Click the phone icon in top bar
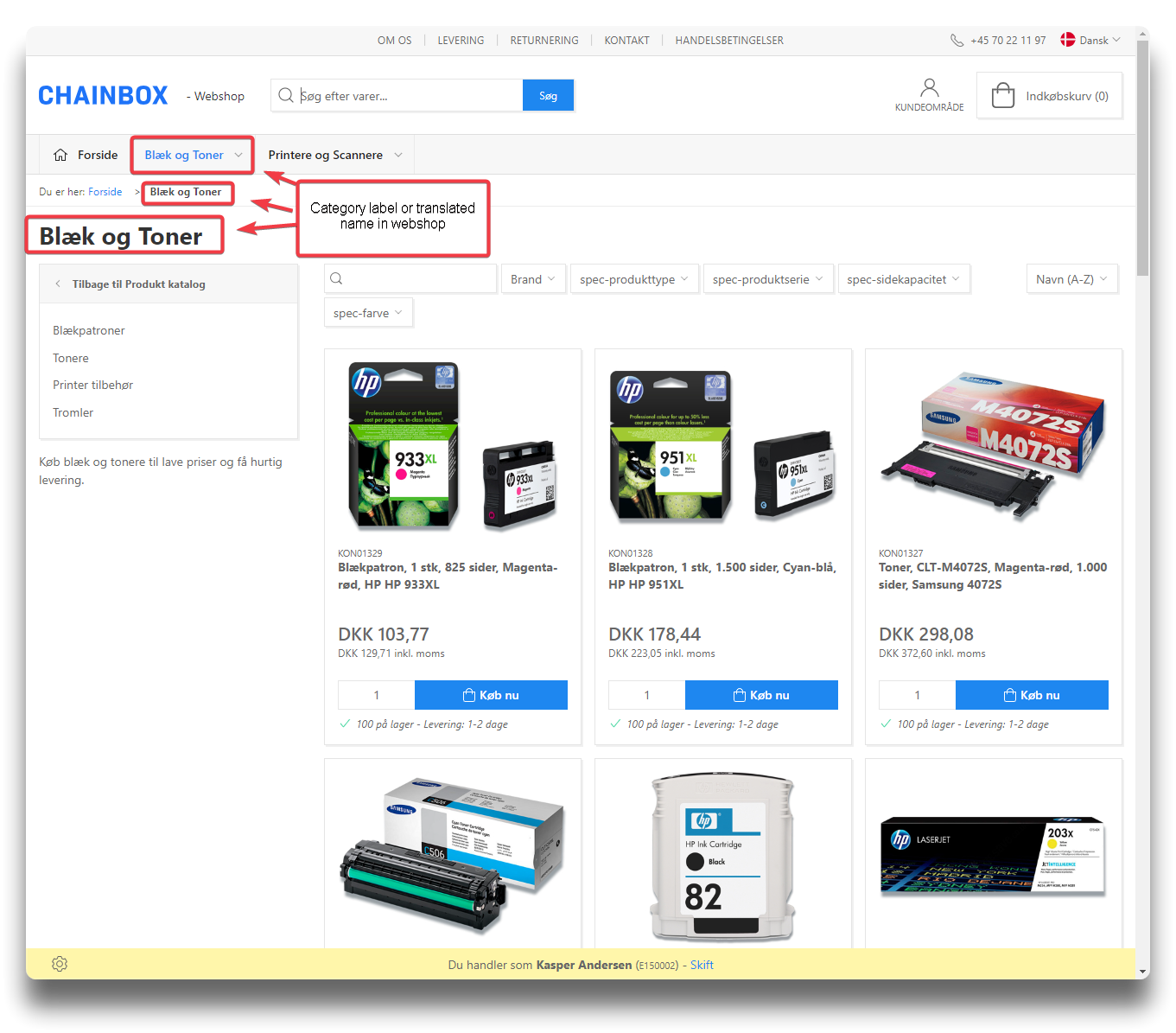The height and width of the screenshot is (1033, 1176). [x=957, y=41]
